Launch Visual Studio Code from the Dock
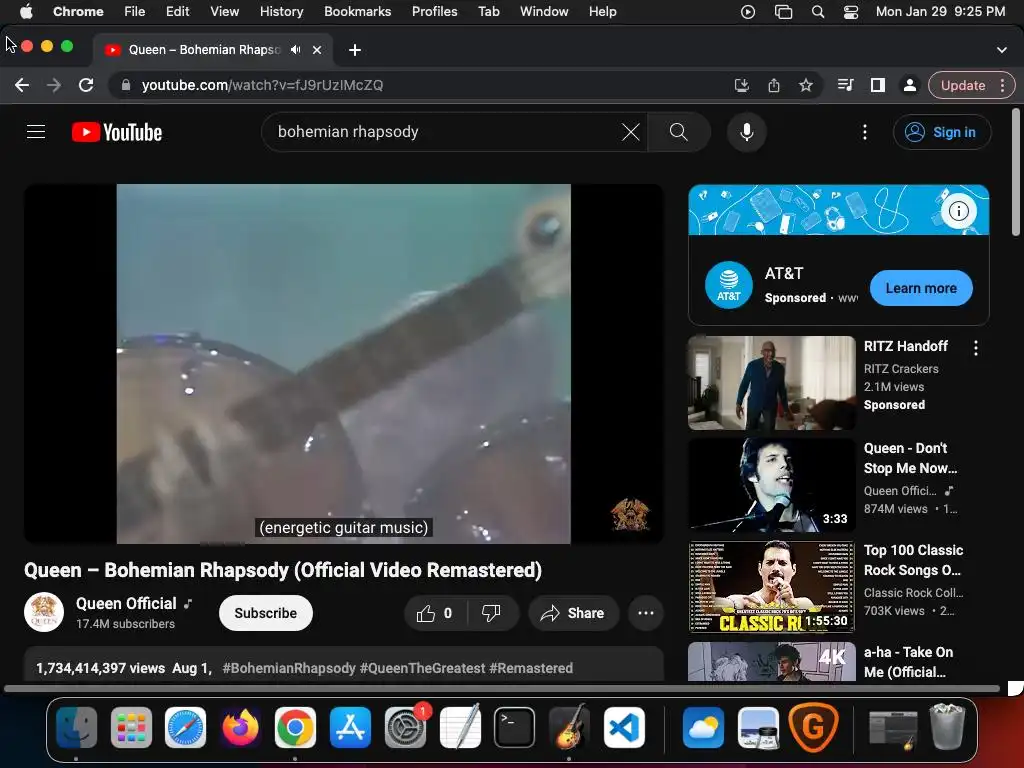Viewport: 1024px width, 768px height. click(624, 727)
